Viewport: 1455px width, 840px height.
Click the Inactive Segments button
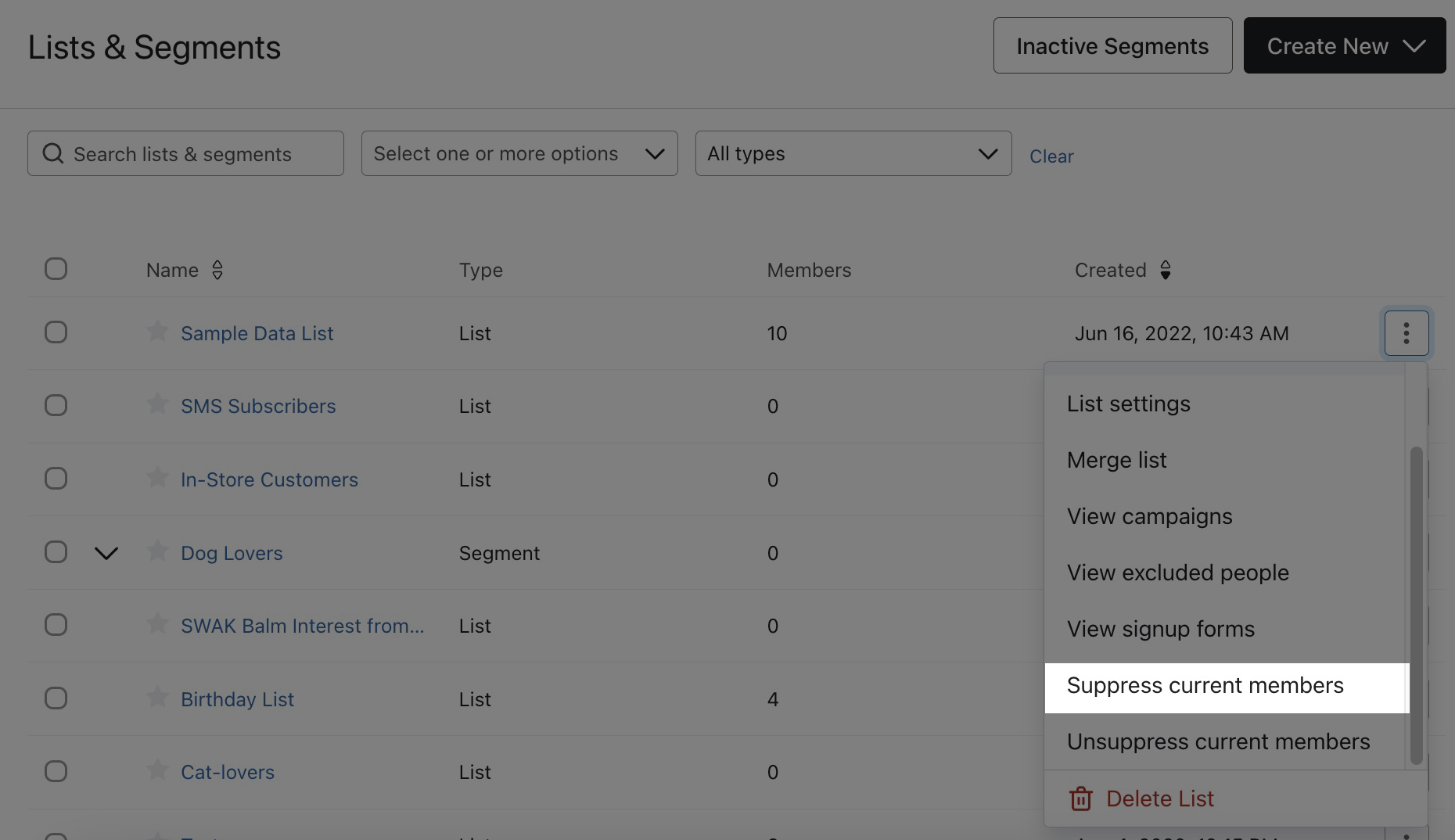pyautogui.click(x=1112, y=45)
